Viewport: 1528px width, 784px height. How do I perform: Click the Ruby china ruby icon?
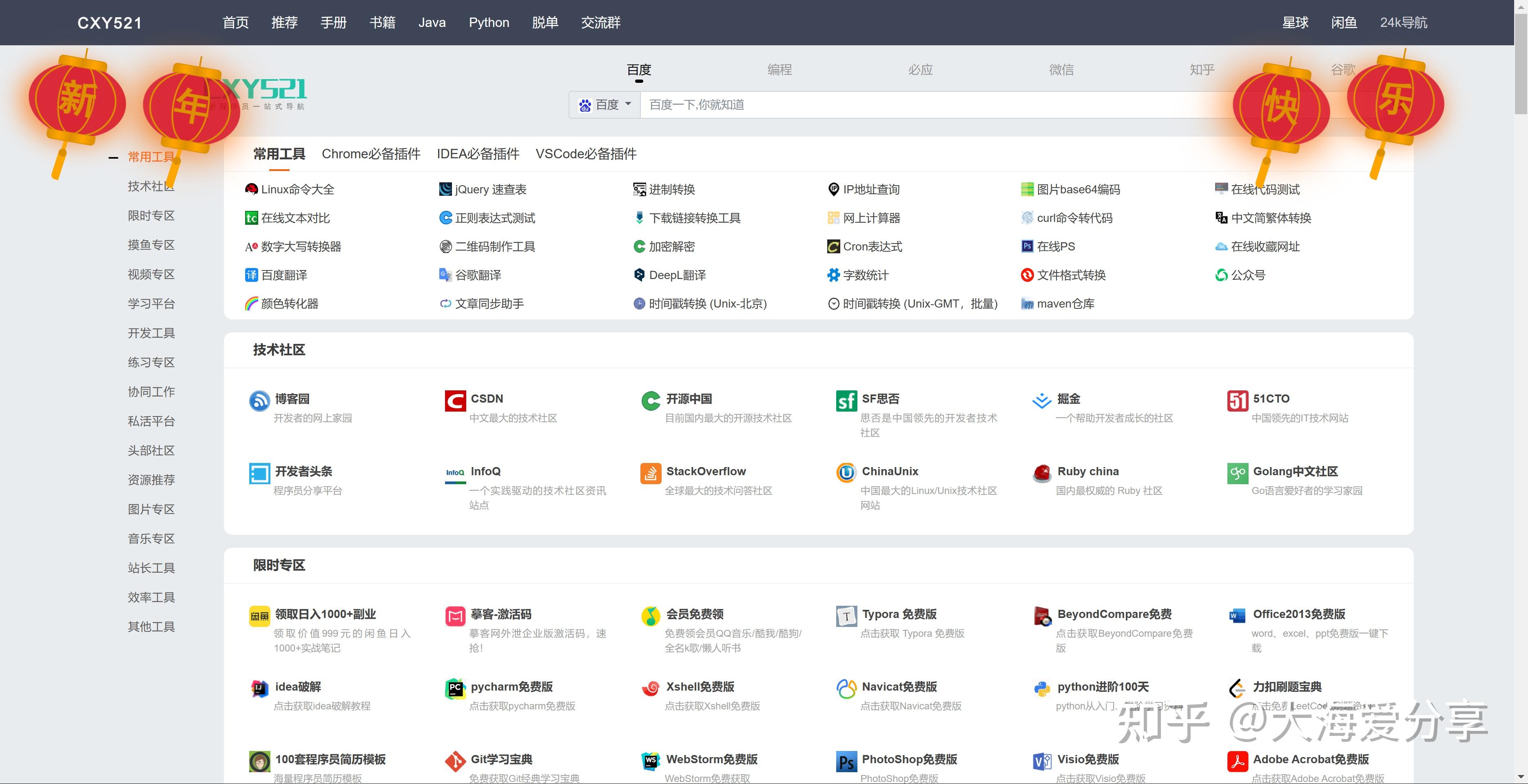pyautogui.click(x=1042, y=473)
